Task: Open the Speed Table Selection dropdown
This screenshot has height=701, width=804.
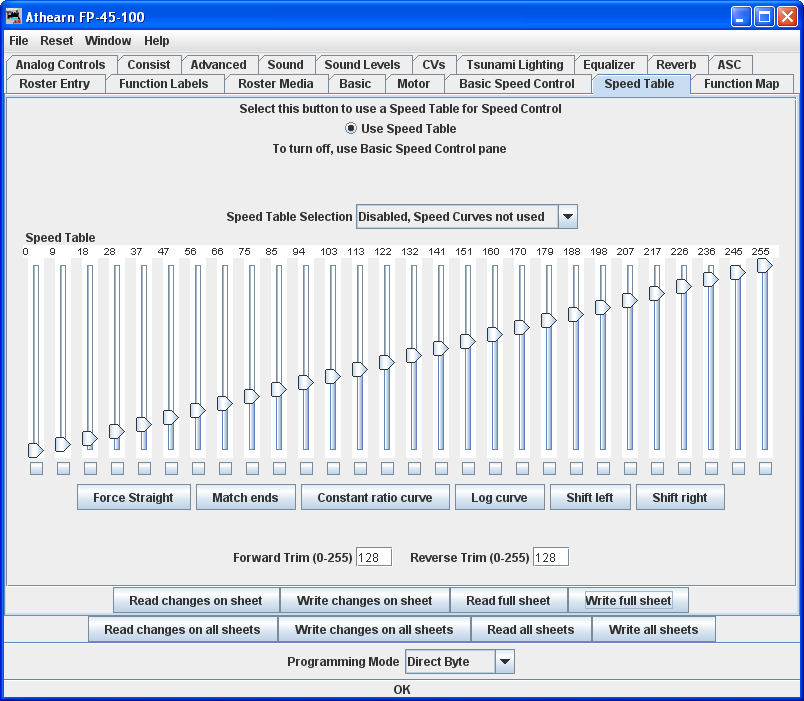Action: (567, 217)
